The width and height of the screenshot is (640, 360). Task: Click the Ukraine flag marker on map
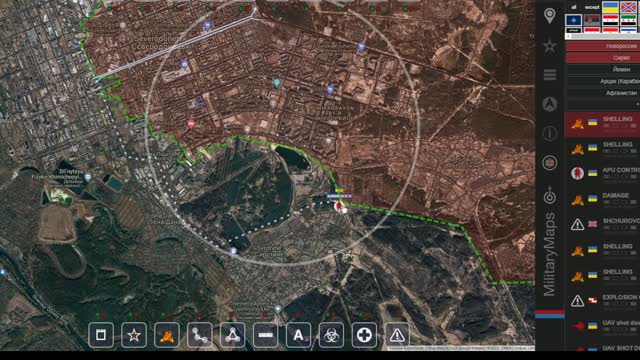(x=339, y=189)
